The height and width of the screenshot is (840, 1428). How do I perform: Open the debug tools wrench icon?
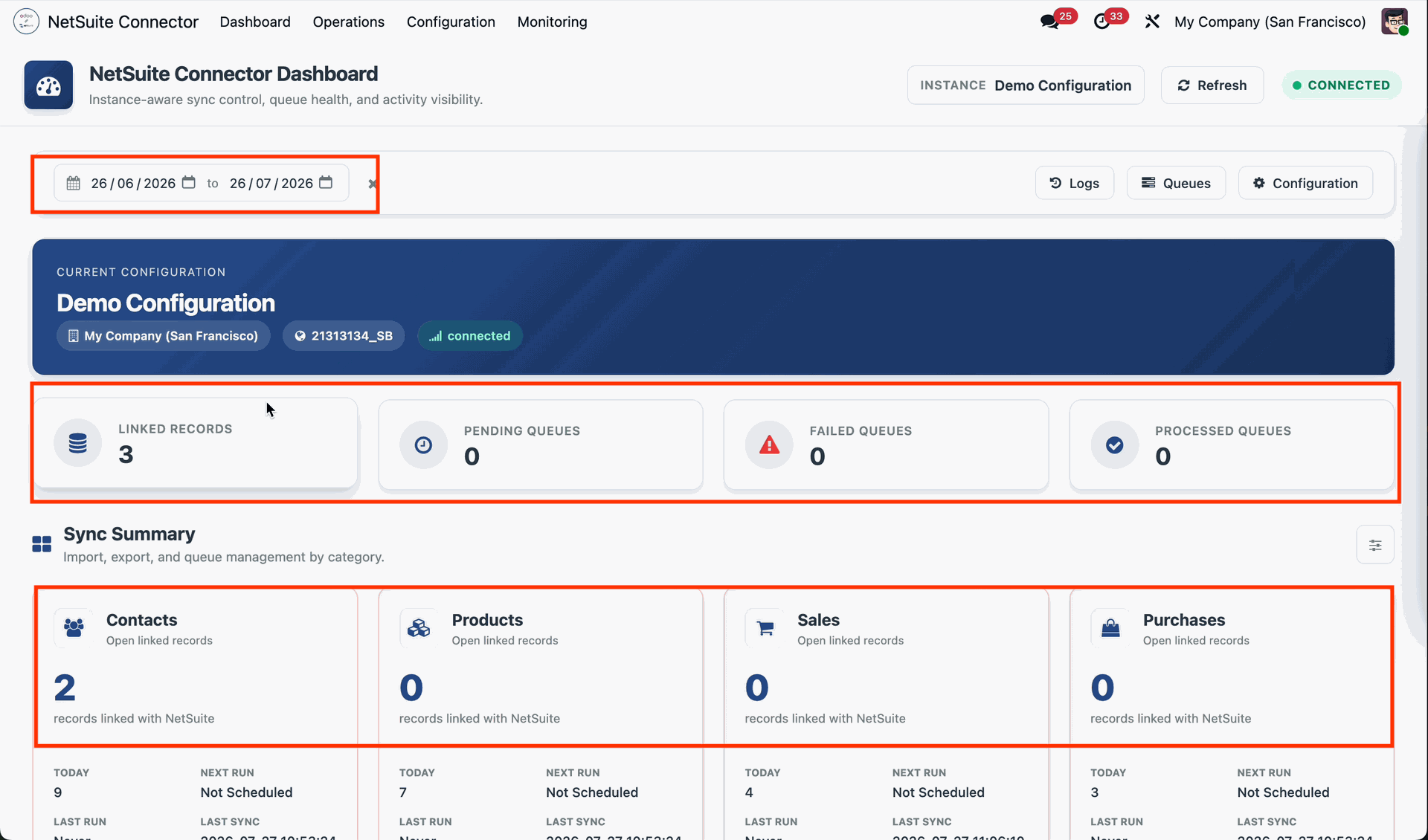pyautogui.click(x=1152, y=22)
